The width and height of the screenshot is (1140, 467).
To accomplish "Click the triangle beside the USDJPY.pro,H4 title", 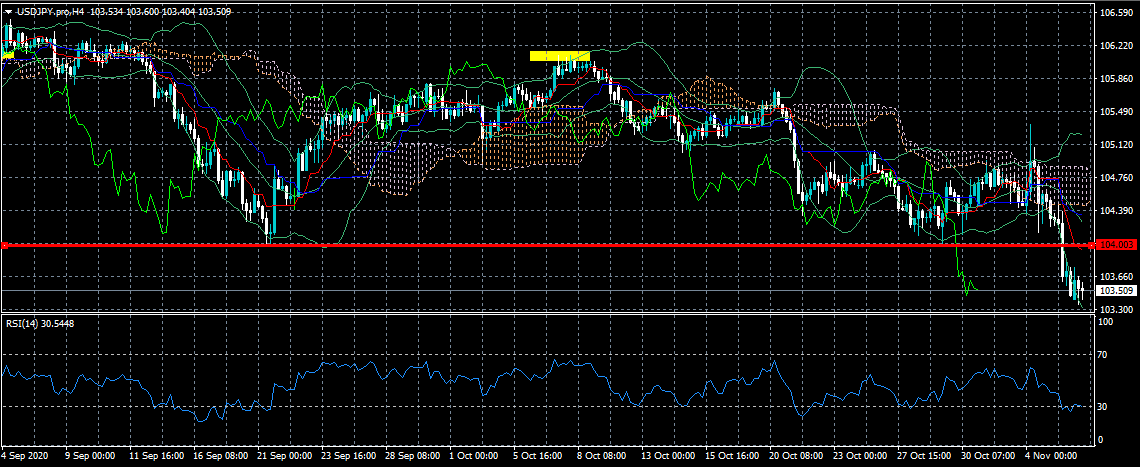I will [8, 11].
